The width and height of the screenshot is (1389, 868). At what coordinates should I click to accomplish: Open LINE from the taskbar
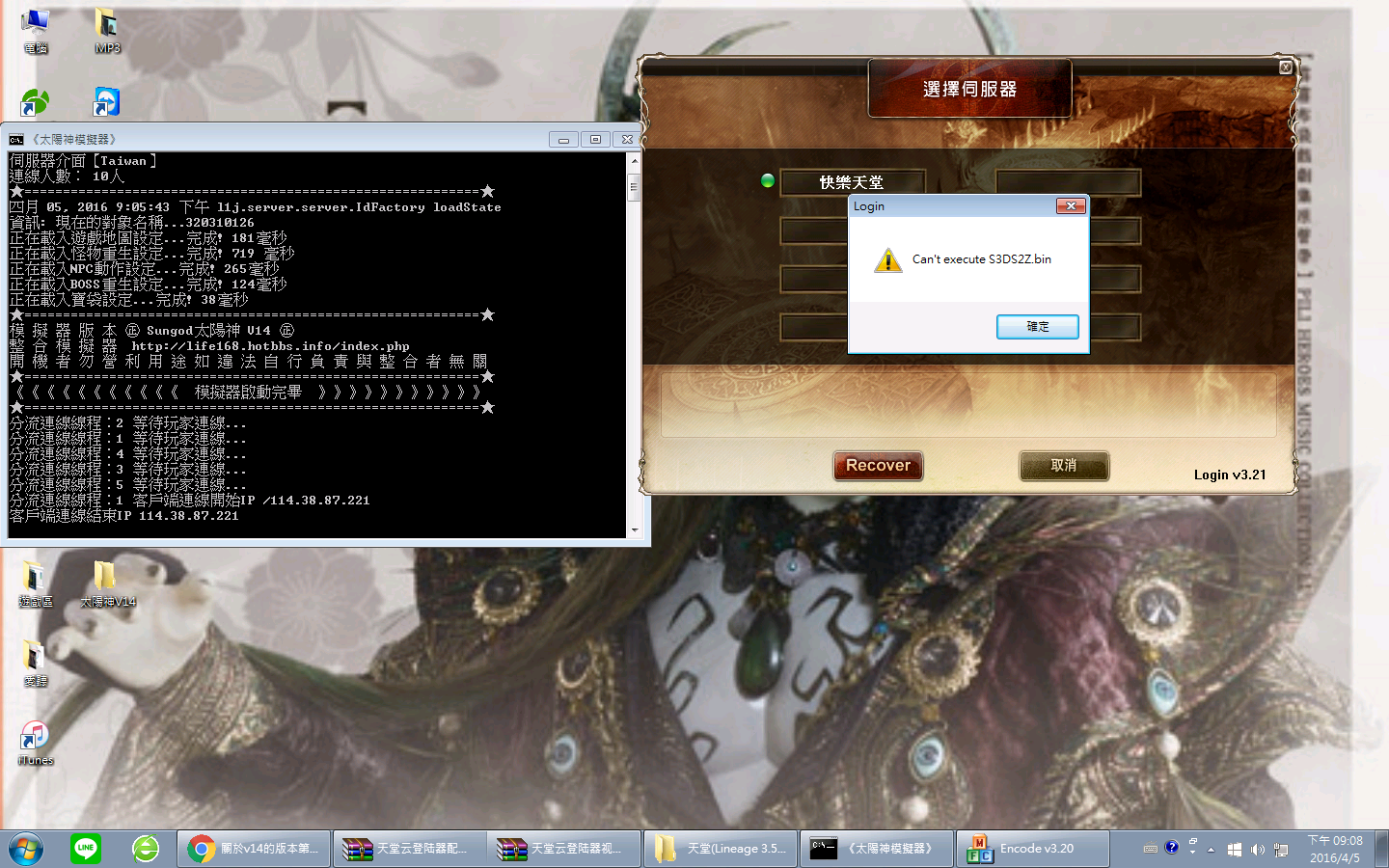86,849
